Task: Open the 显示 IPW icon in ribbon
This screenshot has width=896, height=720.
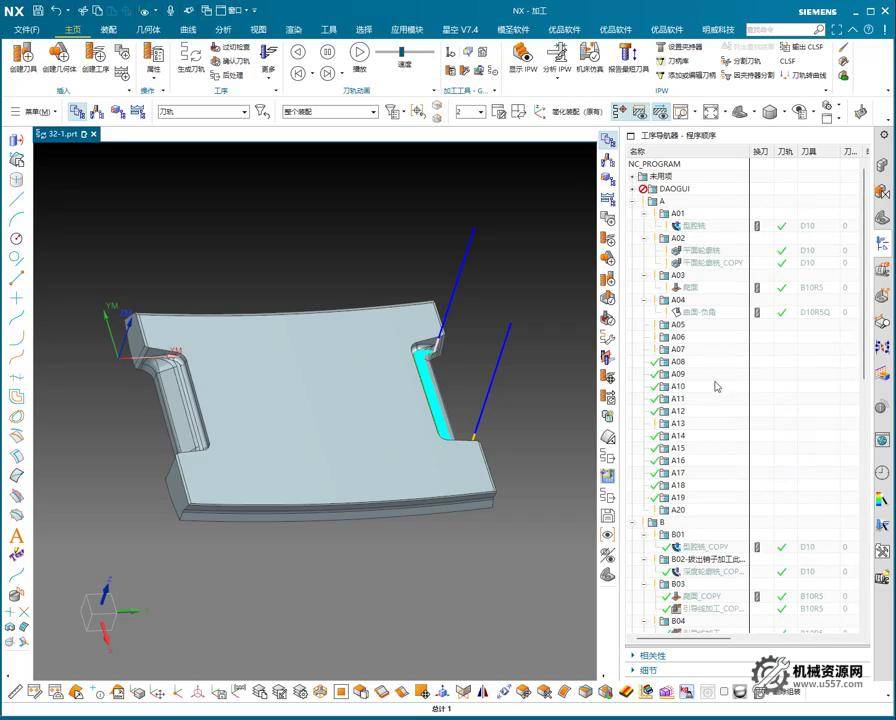Action: [x=522, y=54]
